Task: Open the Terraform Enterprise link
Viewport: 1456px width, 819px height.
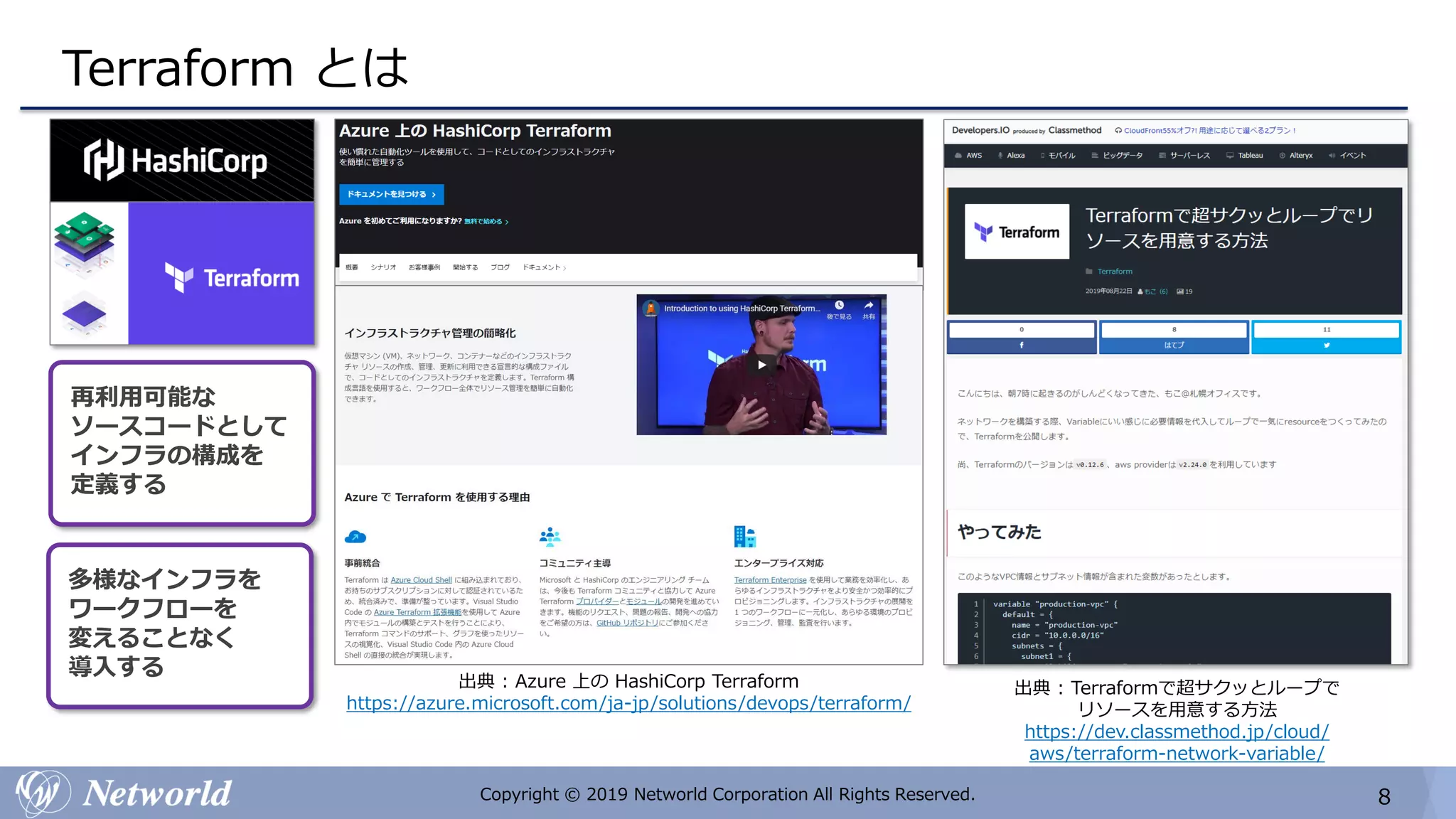Action: click(x=770, y=580)
